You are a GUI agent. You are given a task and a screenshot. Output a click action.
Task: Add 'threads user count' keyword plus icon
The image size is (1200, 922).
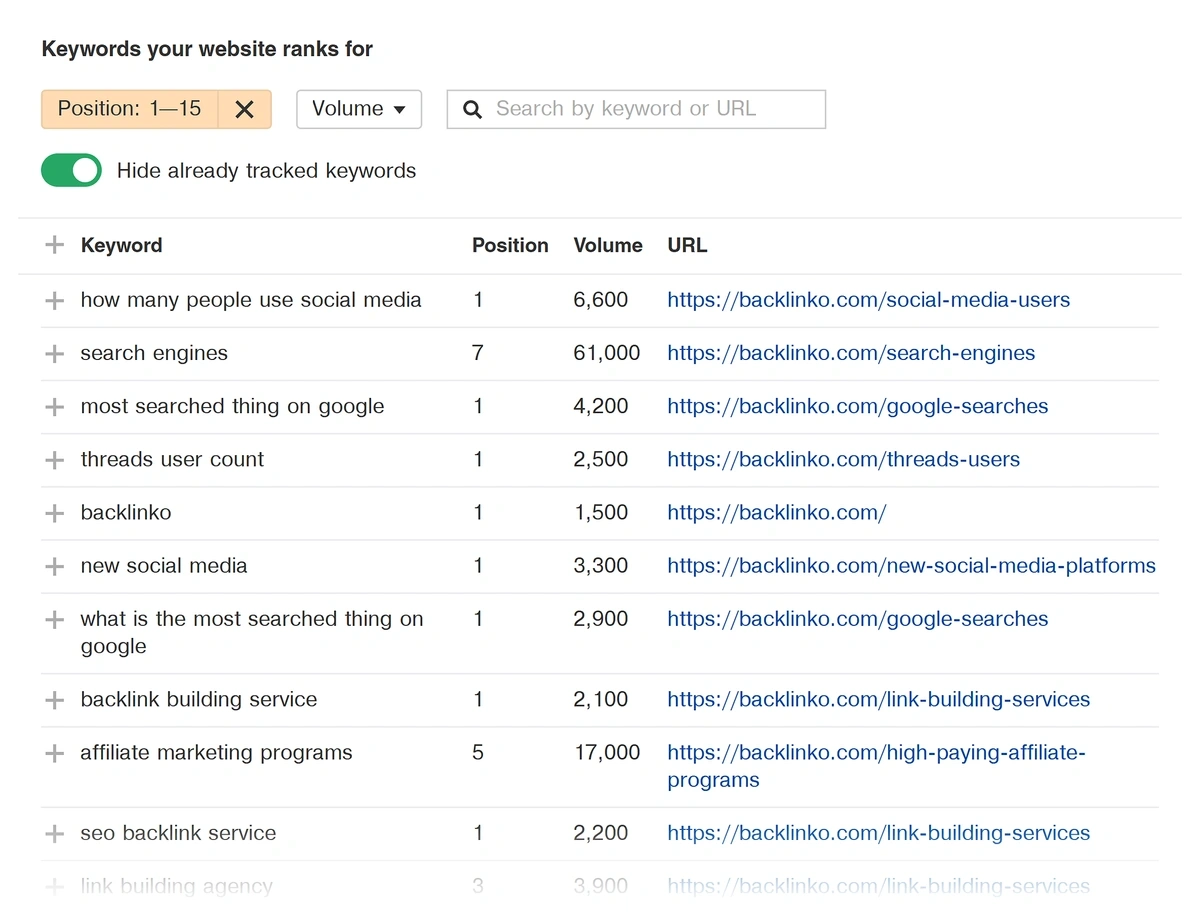tap(55, 460)
